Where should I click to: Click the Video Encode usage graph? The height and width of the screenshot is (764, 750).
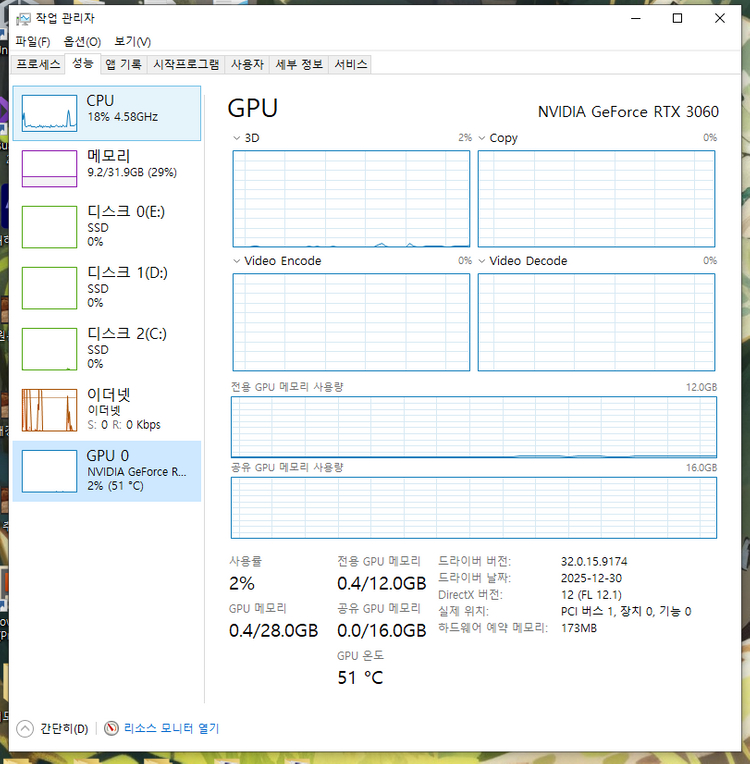(x=351, y=322)
